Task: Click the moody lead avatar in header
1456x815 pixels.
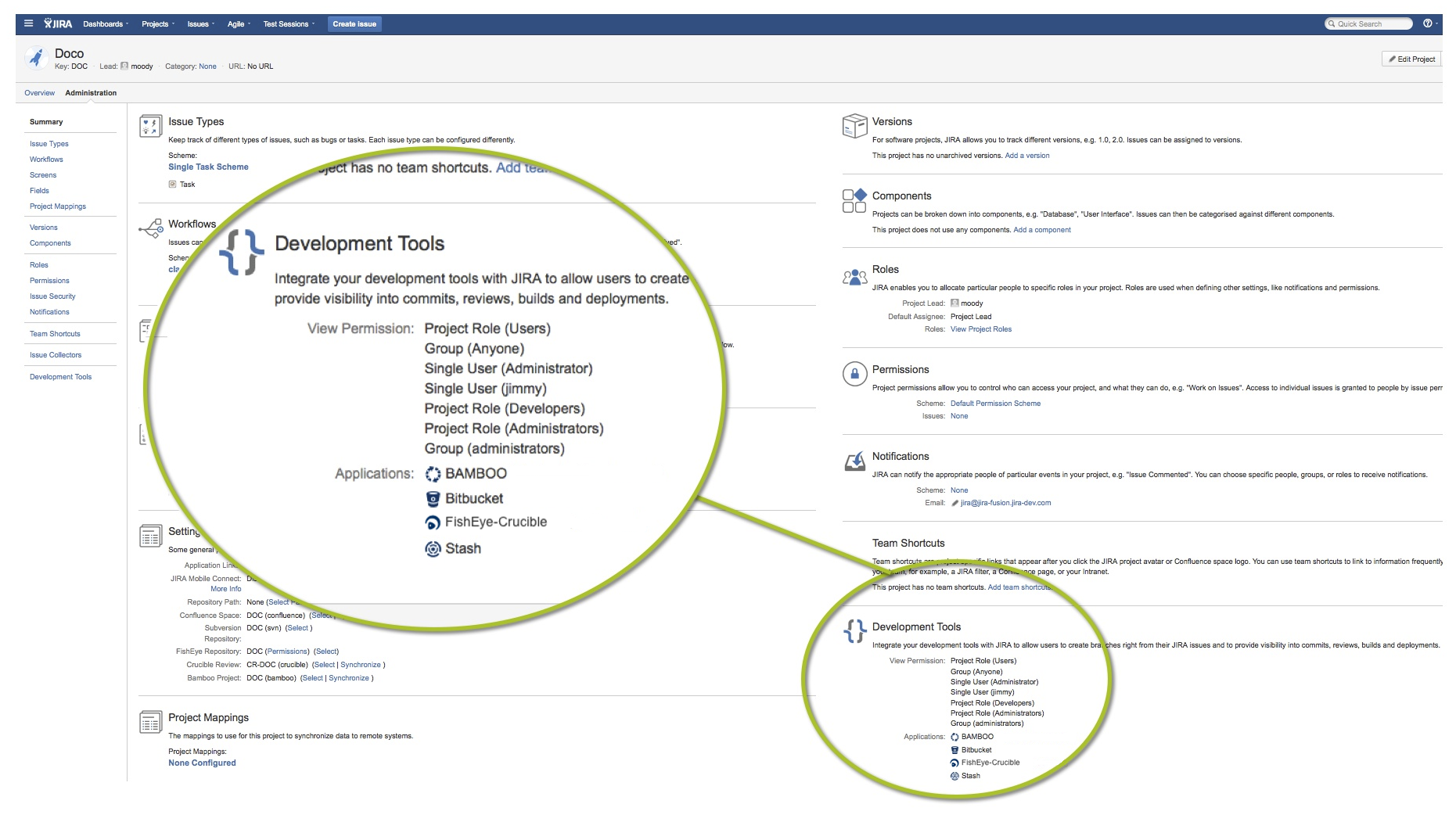Action: 124,66
